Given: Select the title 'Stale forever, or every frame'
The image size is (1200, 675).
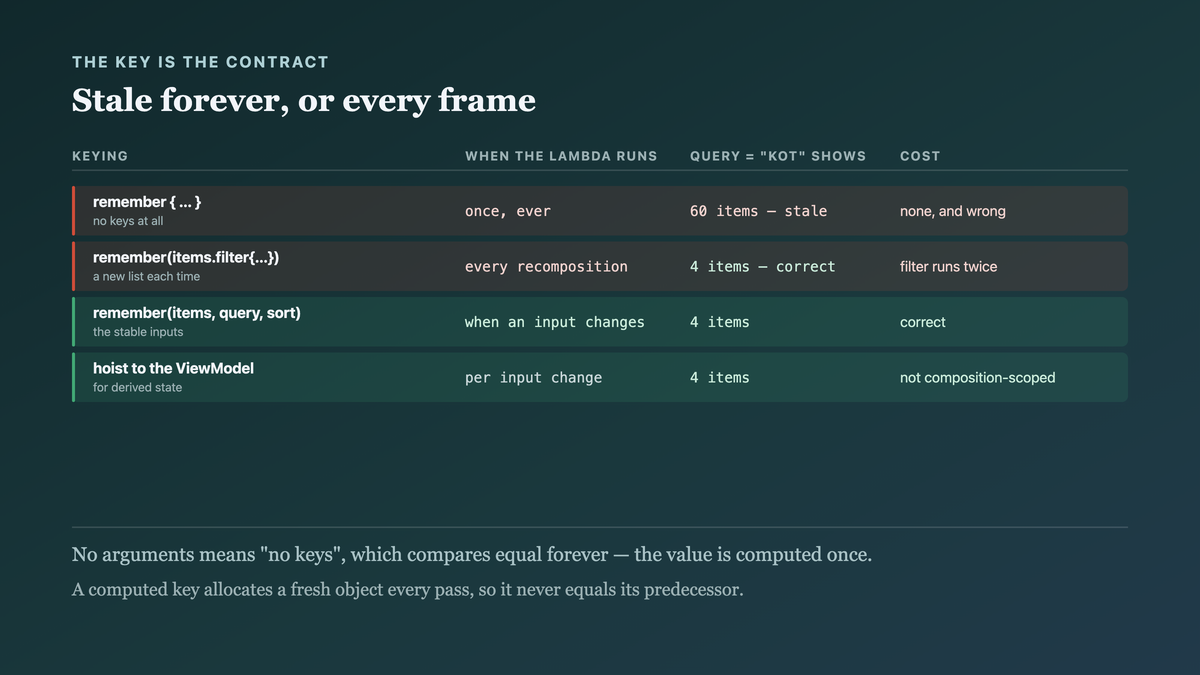Looking at the screenshot, I should (304, 100).
